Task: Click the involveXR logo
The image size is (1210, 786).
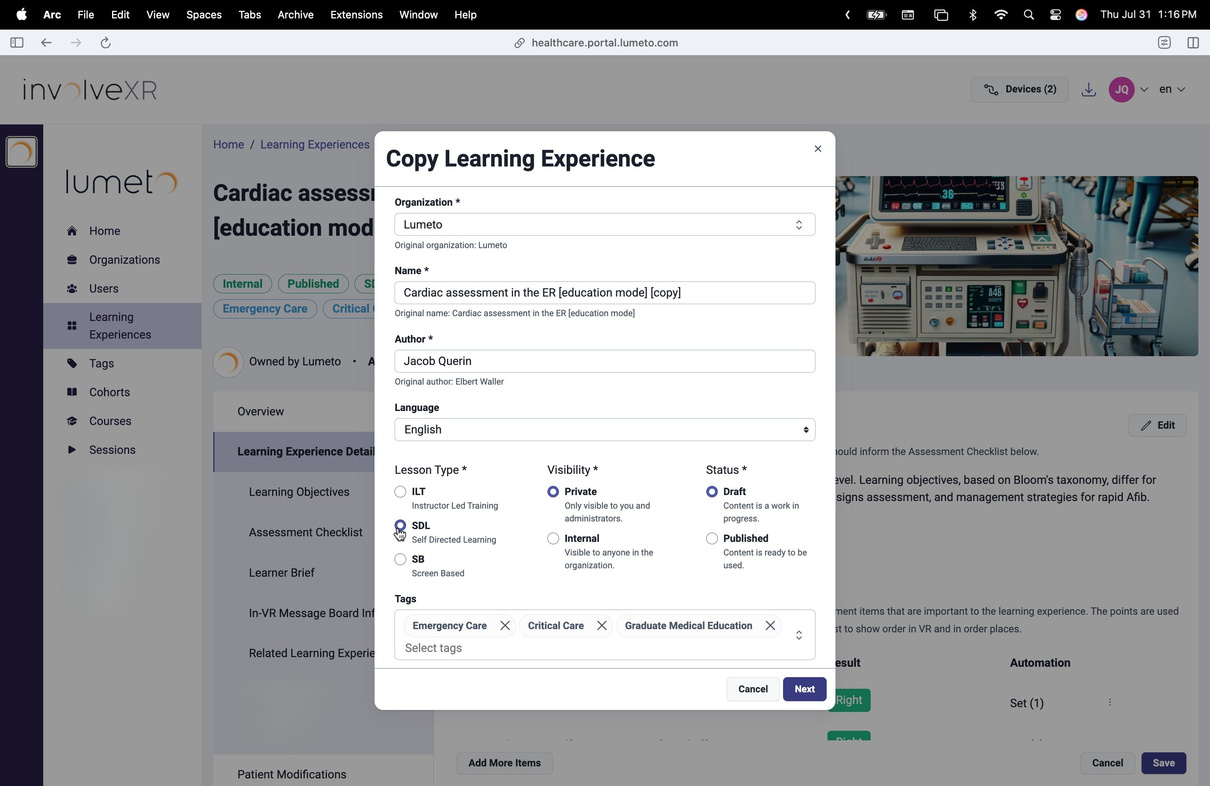Action: point(90,90)
